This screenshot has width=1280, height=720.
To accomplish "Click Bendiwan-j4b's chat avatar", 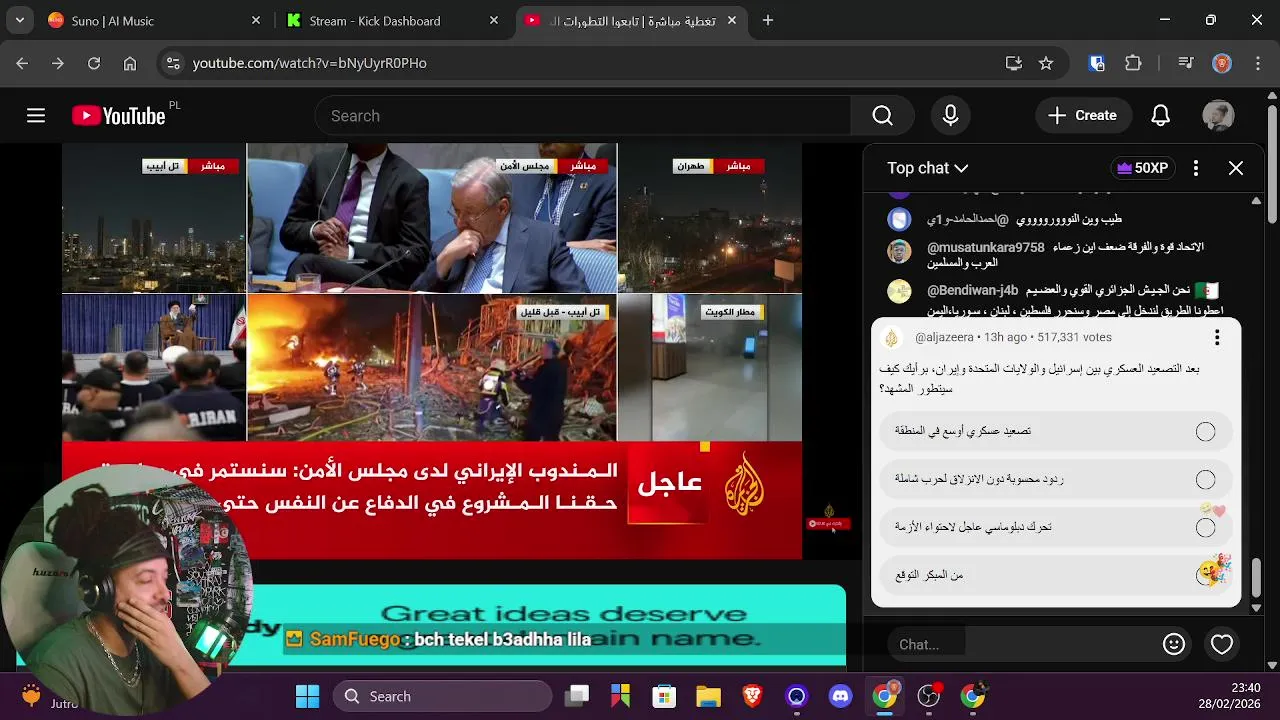I will pyautogui.click(x=899, y=292).
